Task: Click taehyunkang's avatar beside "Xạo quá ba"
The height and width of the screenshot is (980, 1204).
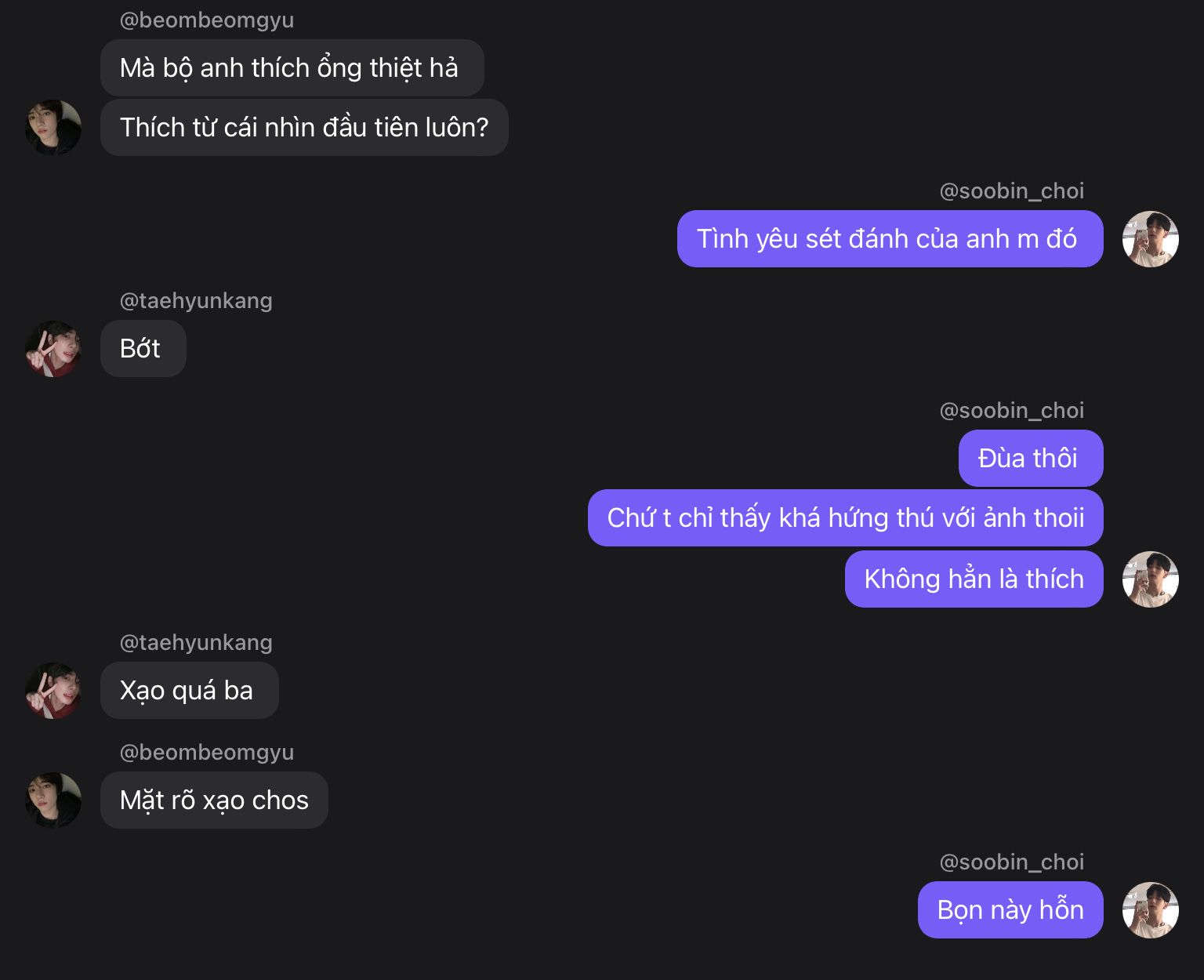Action: coord(53,690)
